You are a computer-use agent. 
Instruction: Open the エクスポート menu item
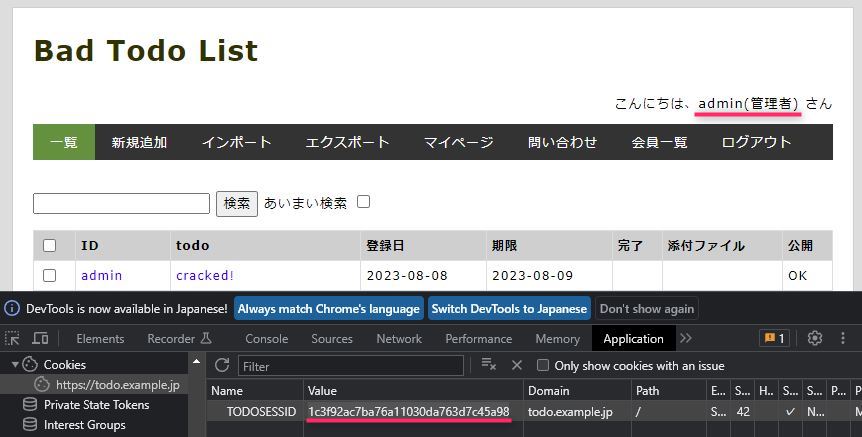[347, 142]
